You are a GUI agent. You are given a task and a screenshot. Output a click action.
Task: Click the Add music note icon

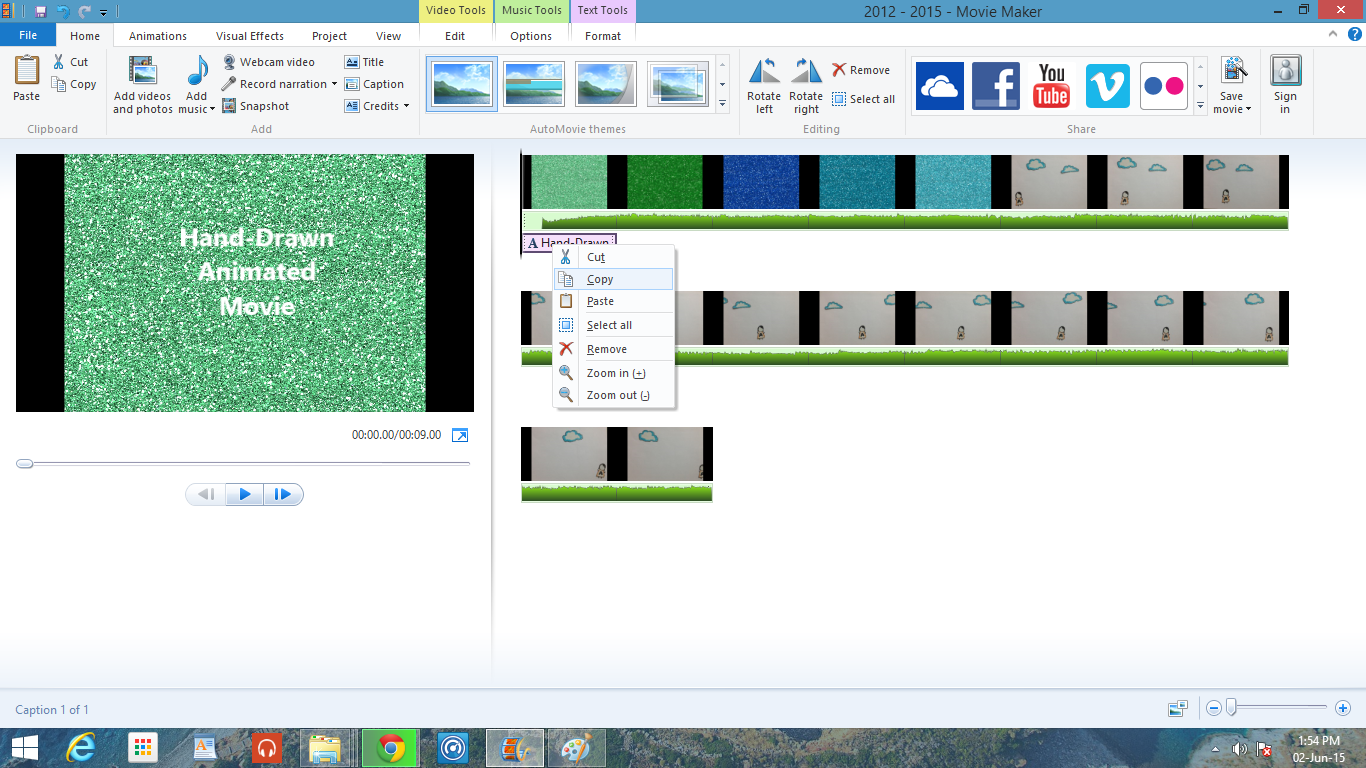click(198, 72)
